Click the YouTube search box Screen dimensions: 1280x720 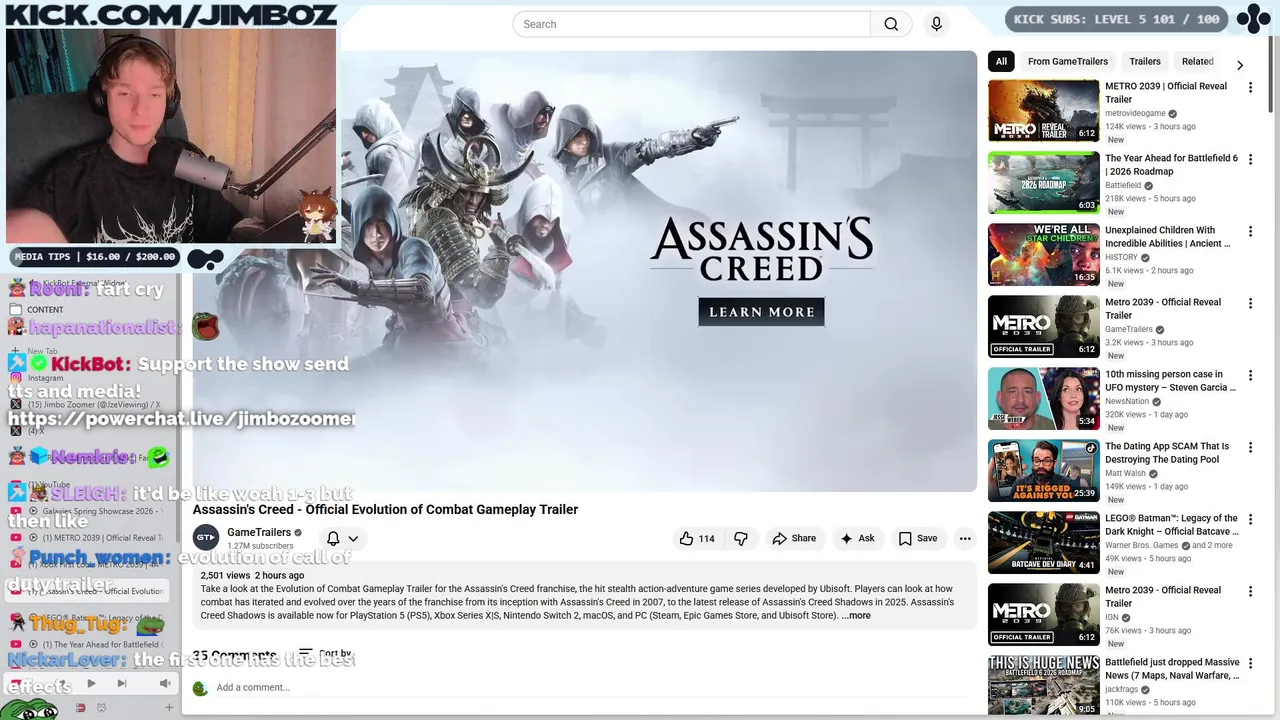pos(691,24)
